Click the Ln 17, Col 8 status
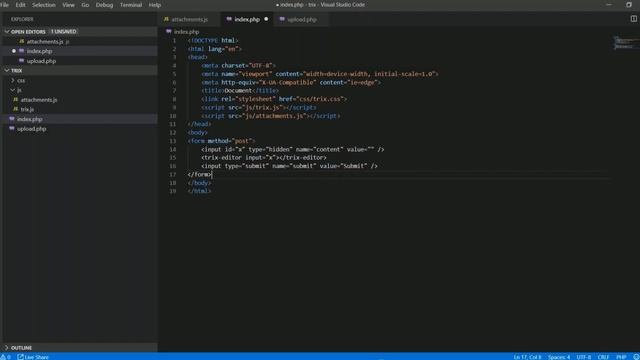640x360 pixels. 527,357
